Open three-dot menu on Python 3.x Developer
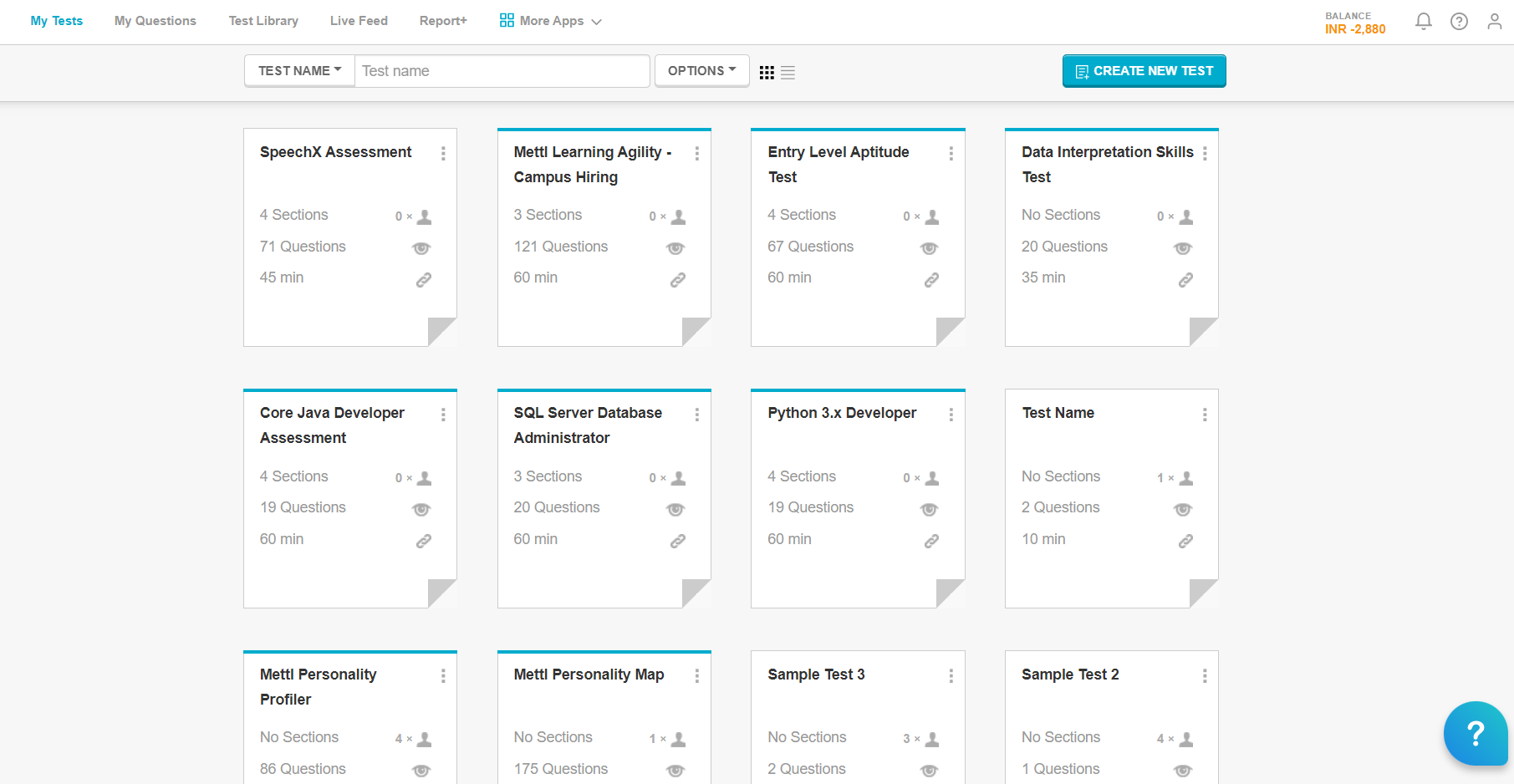The image size is (1514, 784). [x=951, y=415]
